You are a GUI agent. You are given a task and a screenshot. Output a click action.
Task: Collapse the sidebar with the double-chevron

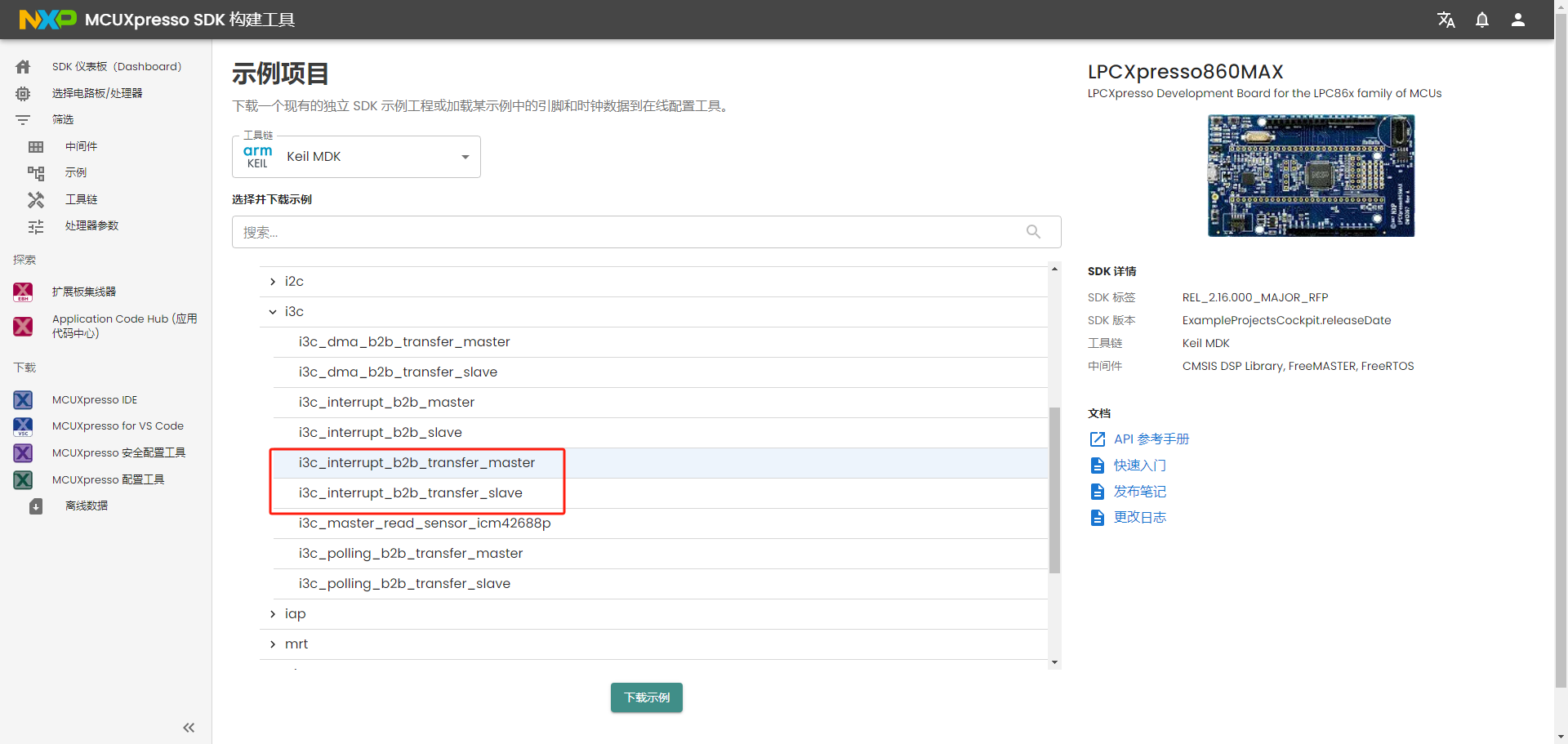point(189,728)
